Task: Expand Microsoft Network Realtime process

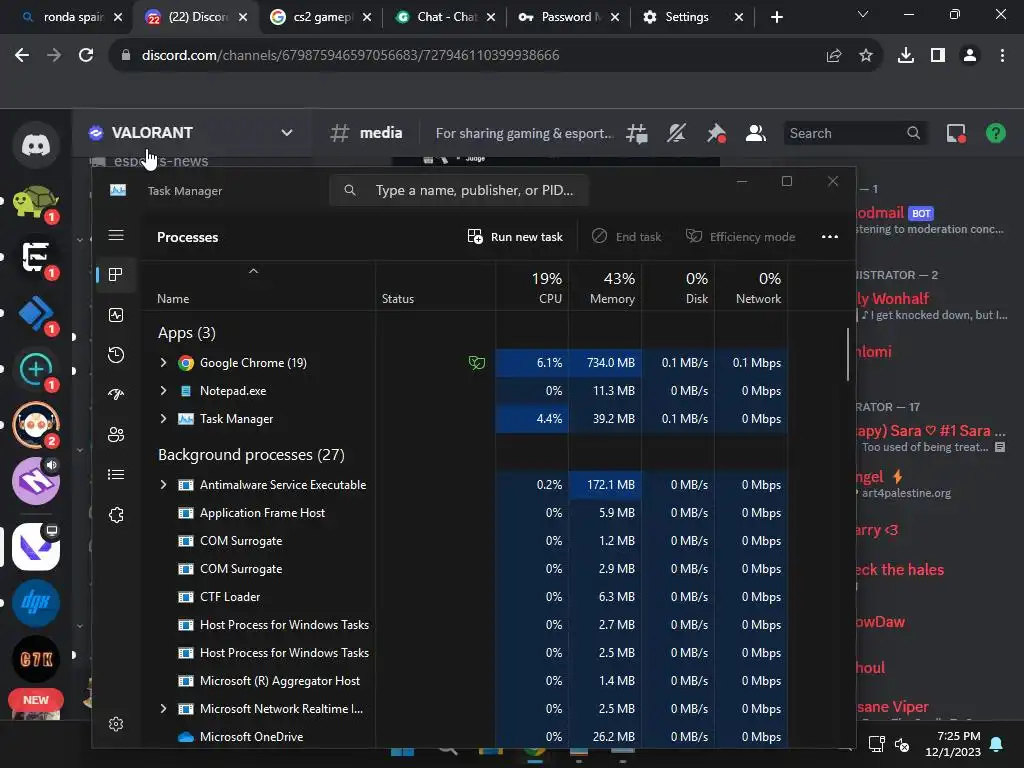Action: (163, 709)
